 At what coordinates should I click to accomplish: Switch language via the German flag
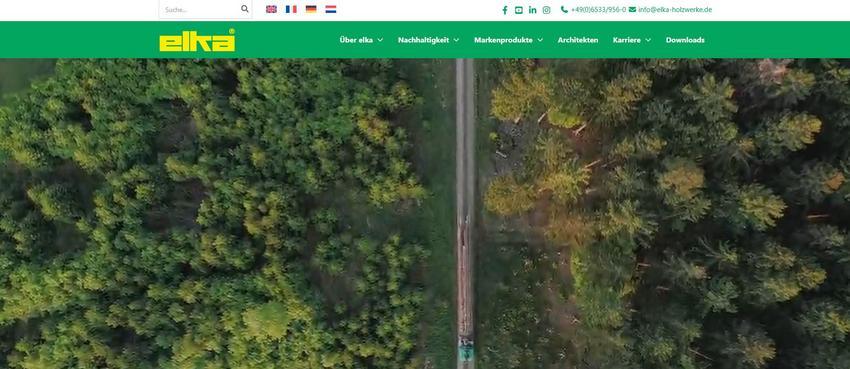pyautogui.click(x=311, y=9)
